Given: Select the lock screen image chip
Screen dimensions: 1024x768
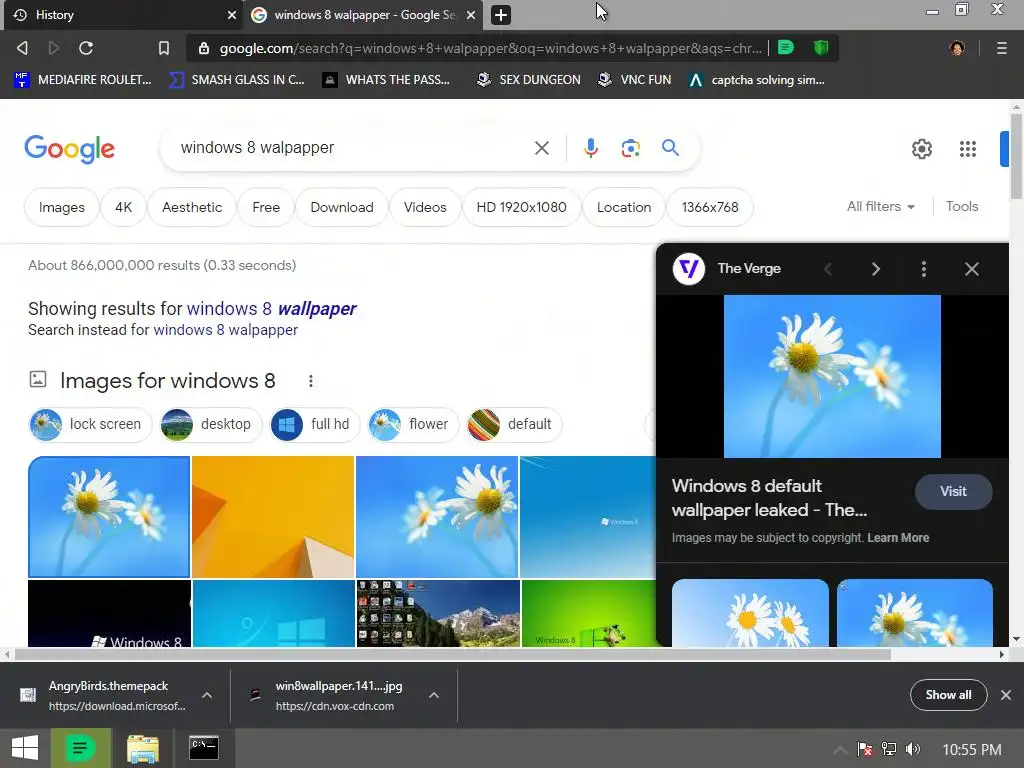Looking at the screenshot, I should click(90, 424).
